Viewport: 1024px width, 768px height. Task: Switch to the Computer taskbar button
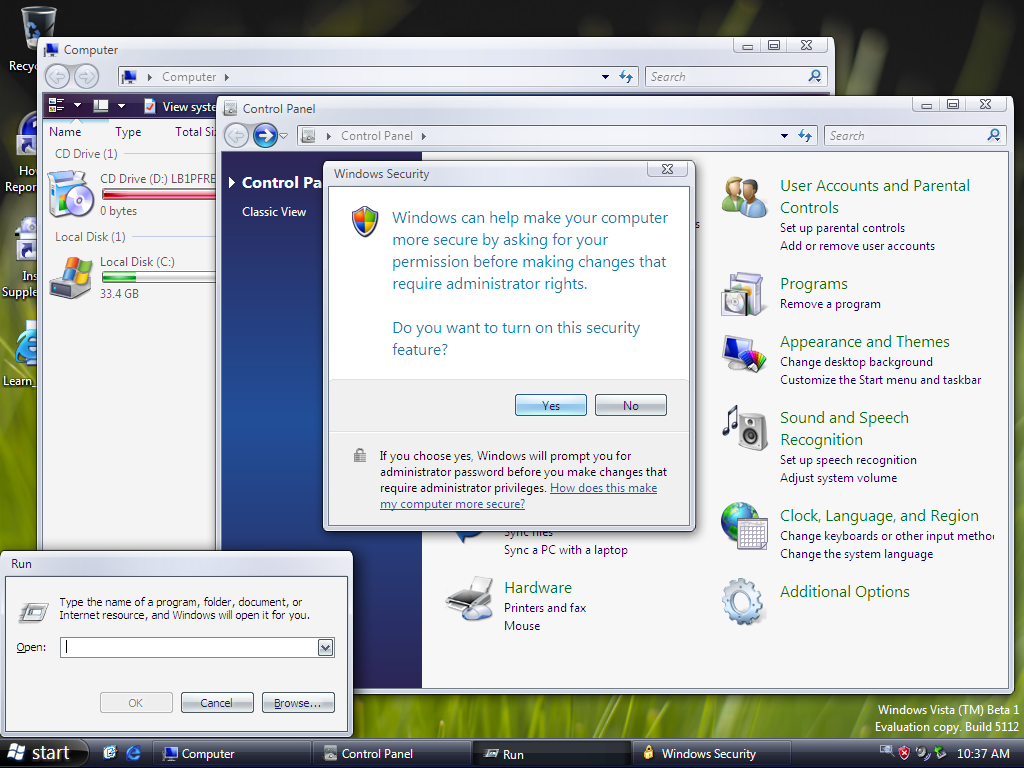[x=230, y=754]
